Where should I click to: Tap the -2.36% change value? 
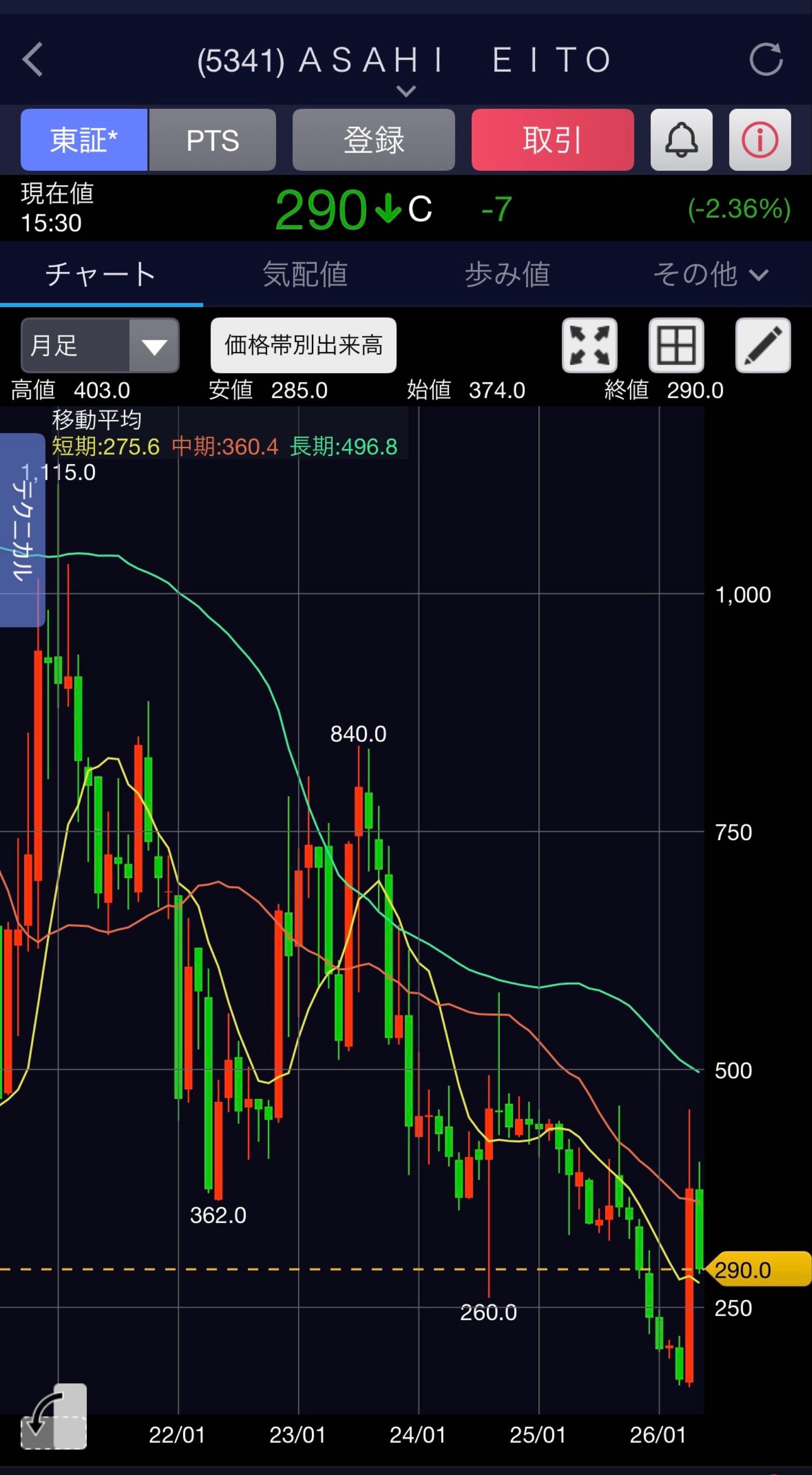point(739,209)
